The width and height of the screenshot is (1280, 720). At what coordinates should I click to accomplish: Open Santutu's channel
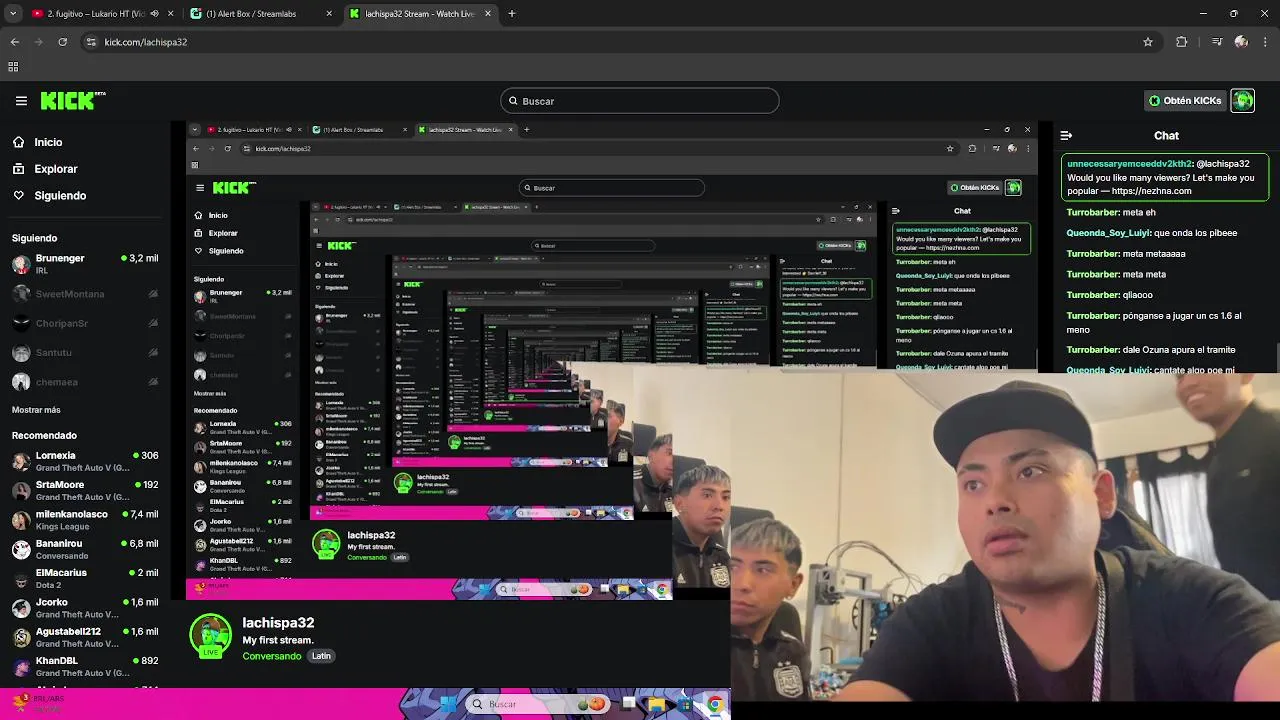pos(85,353)
